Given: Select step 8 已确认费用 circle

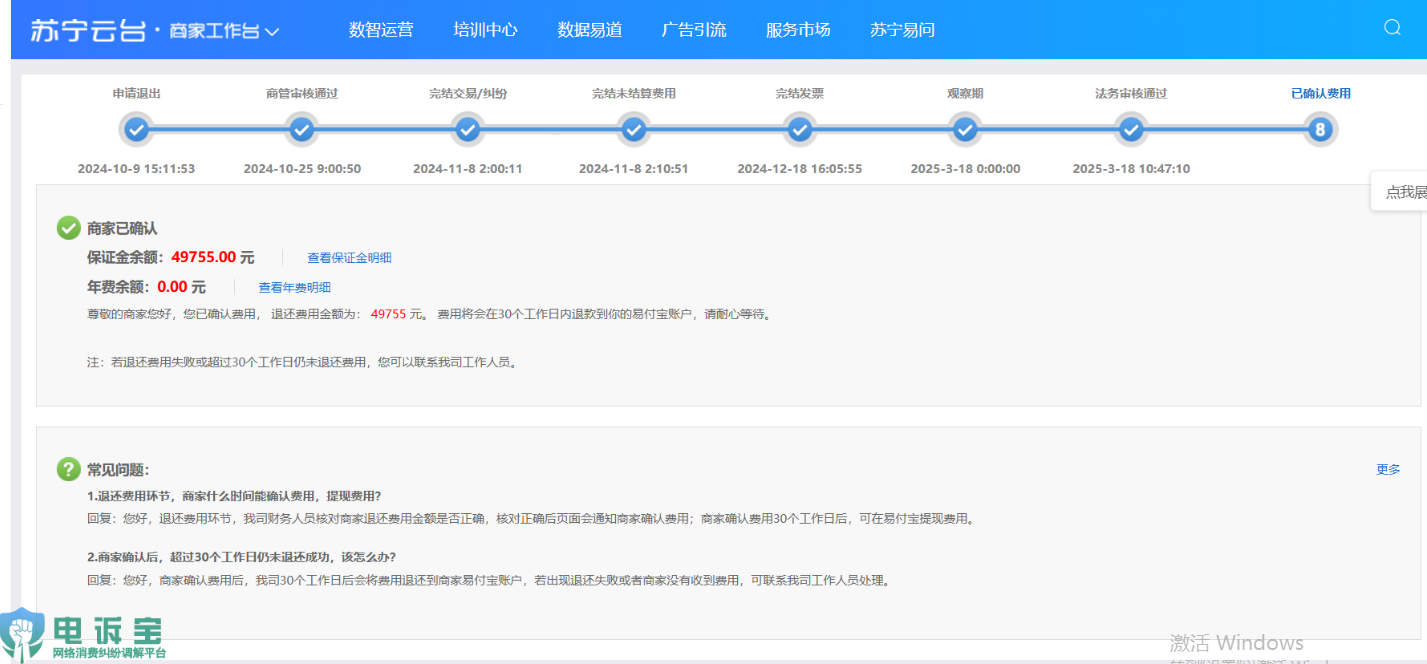Looking at the screenshot, I should [x=1320, y=129].
